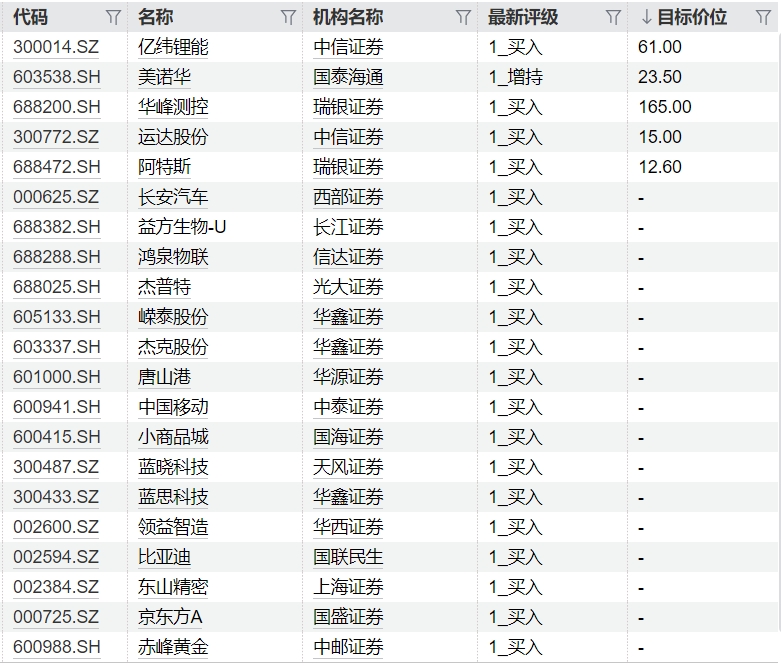Screen dimensions: 781x666
Task: Click the 目标价位 column header text
Action: tap(692, 17)
